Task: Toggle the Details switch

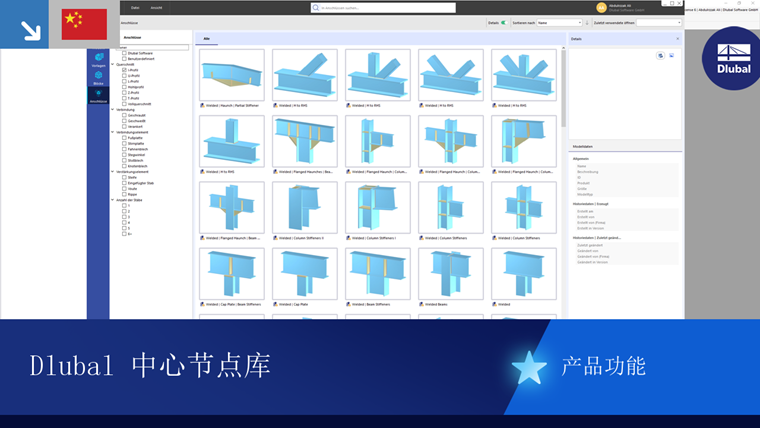Action: tap(505, 23)
